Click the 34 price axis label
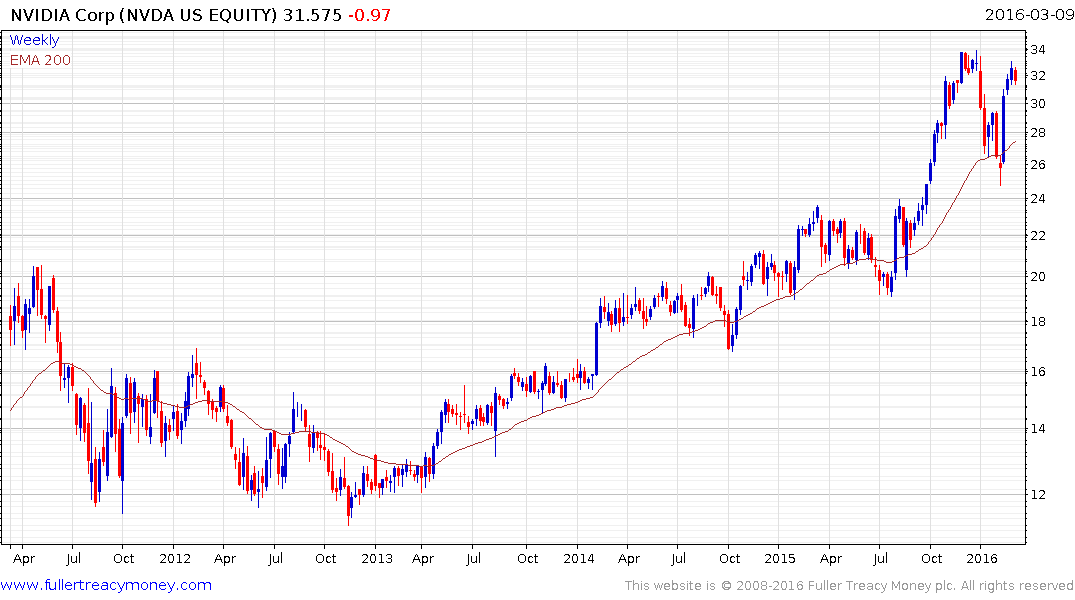Screen dimensions: 1075x600 pos(1037,49)
